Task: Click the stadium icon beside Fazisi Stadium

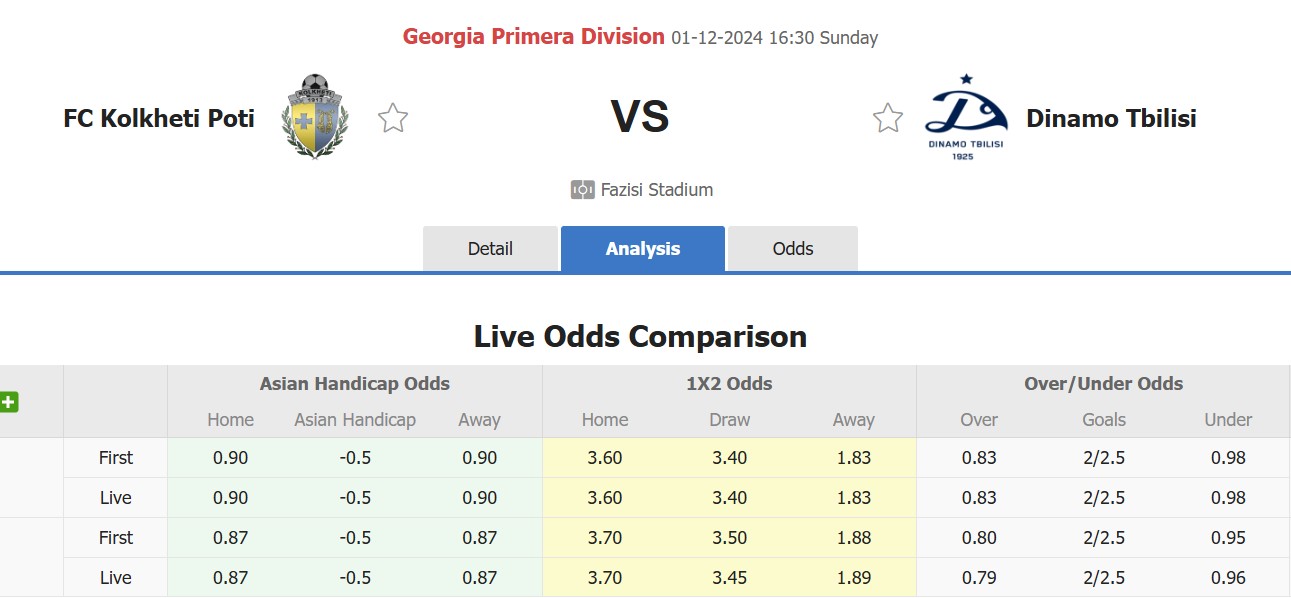Action: [x=583, y=189]
